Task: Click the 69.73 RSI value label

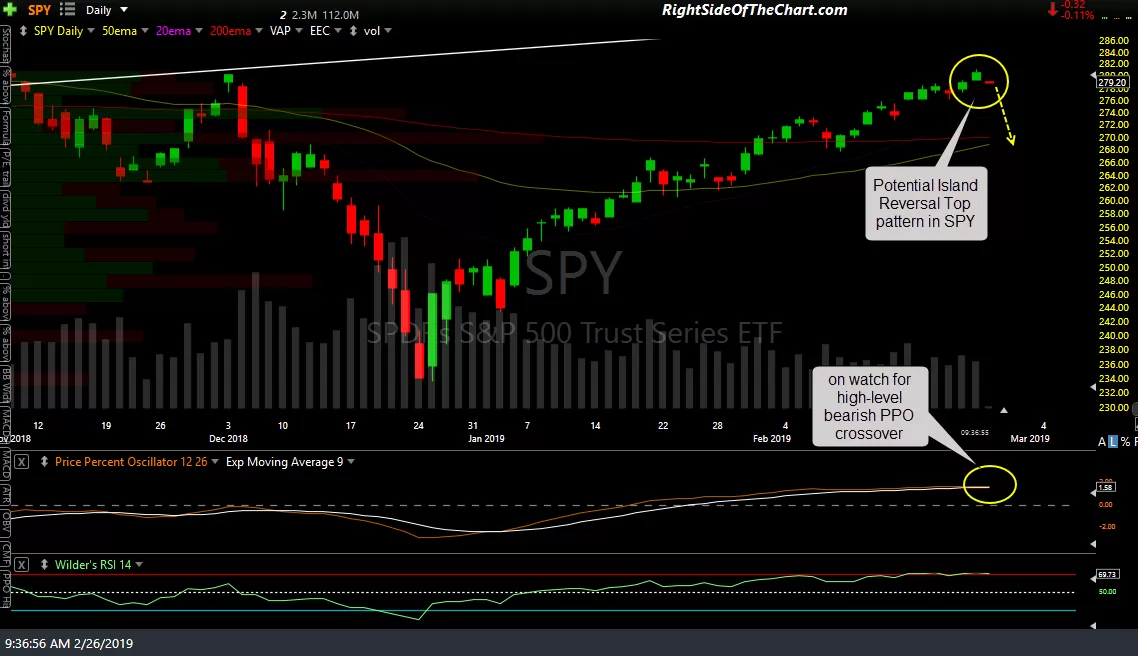Action: (1108, 575)
